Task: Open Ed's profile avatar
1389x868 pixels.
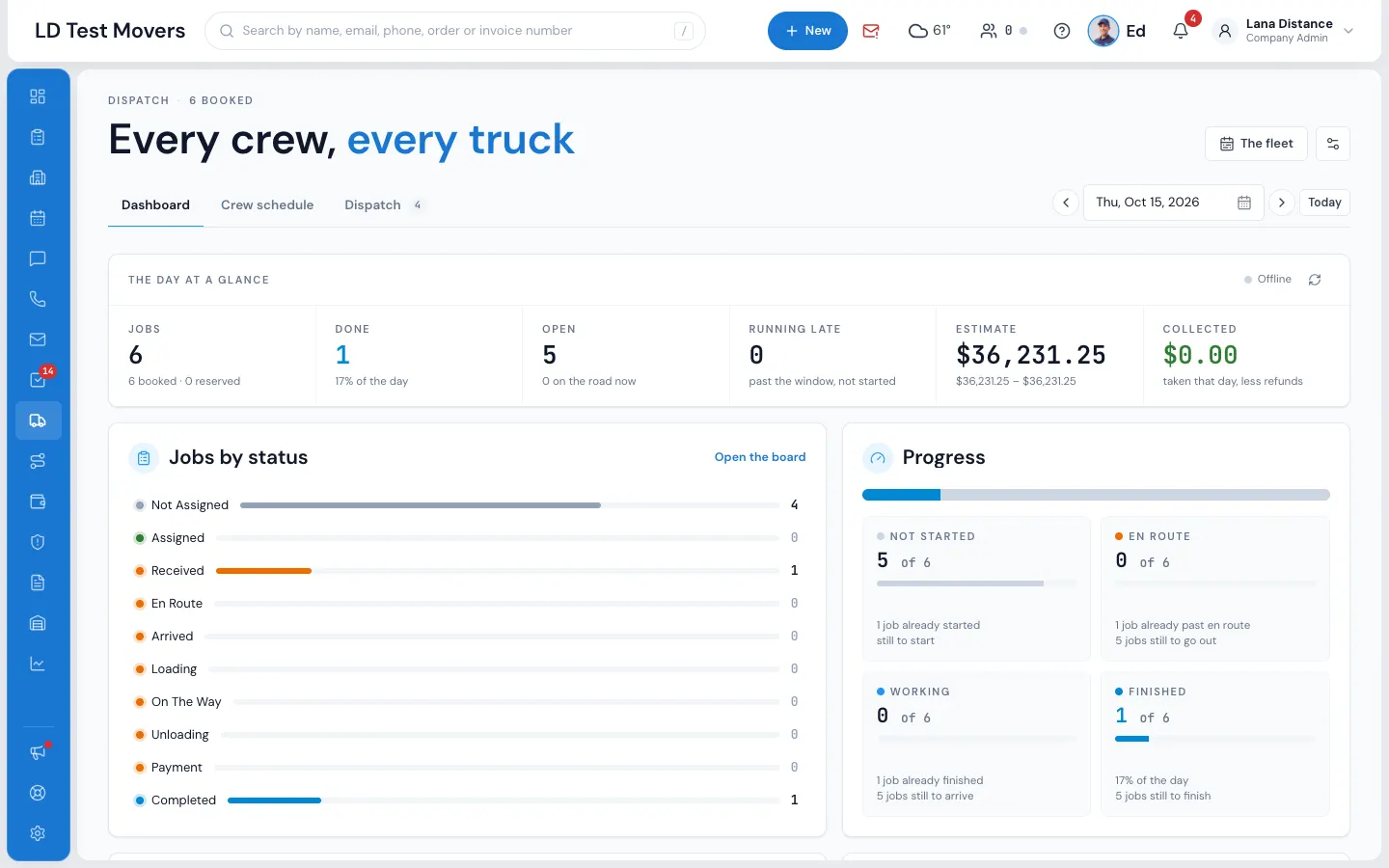Action: pos(1103,31)
